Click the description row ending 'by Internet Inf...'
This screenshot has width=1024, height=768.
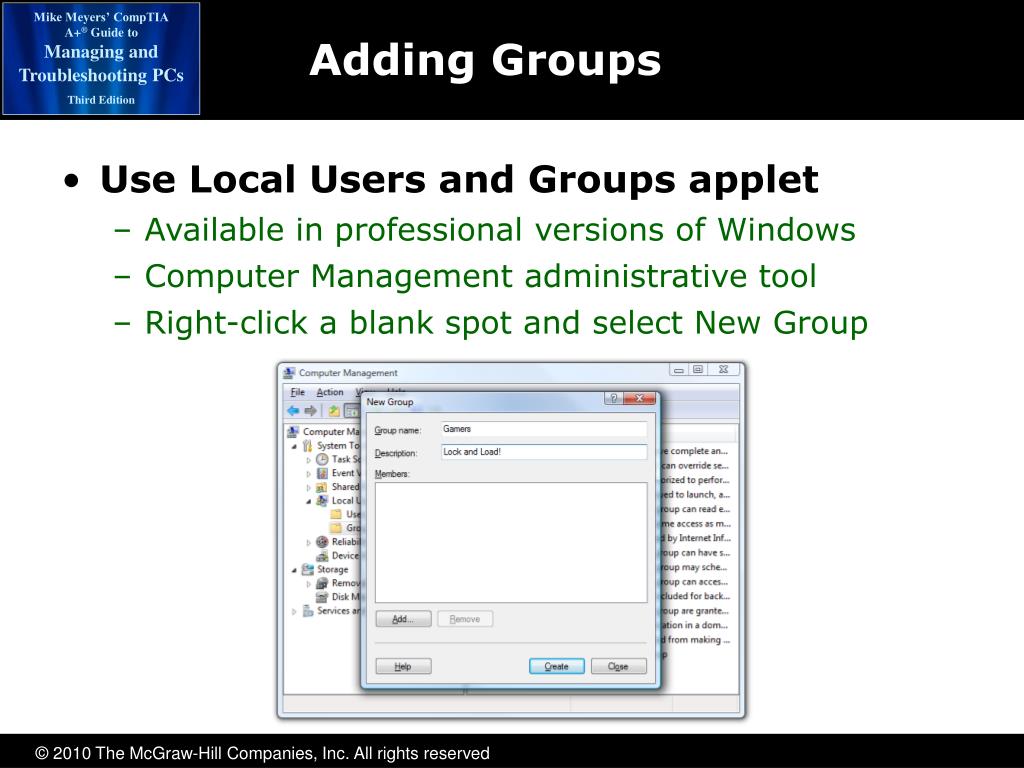point(696,538)
